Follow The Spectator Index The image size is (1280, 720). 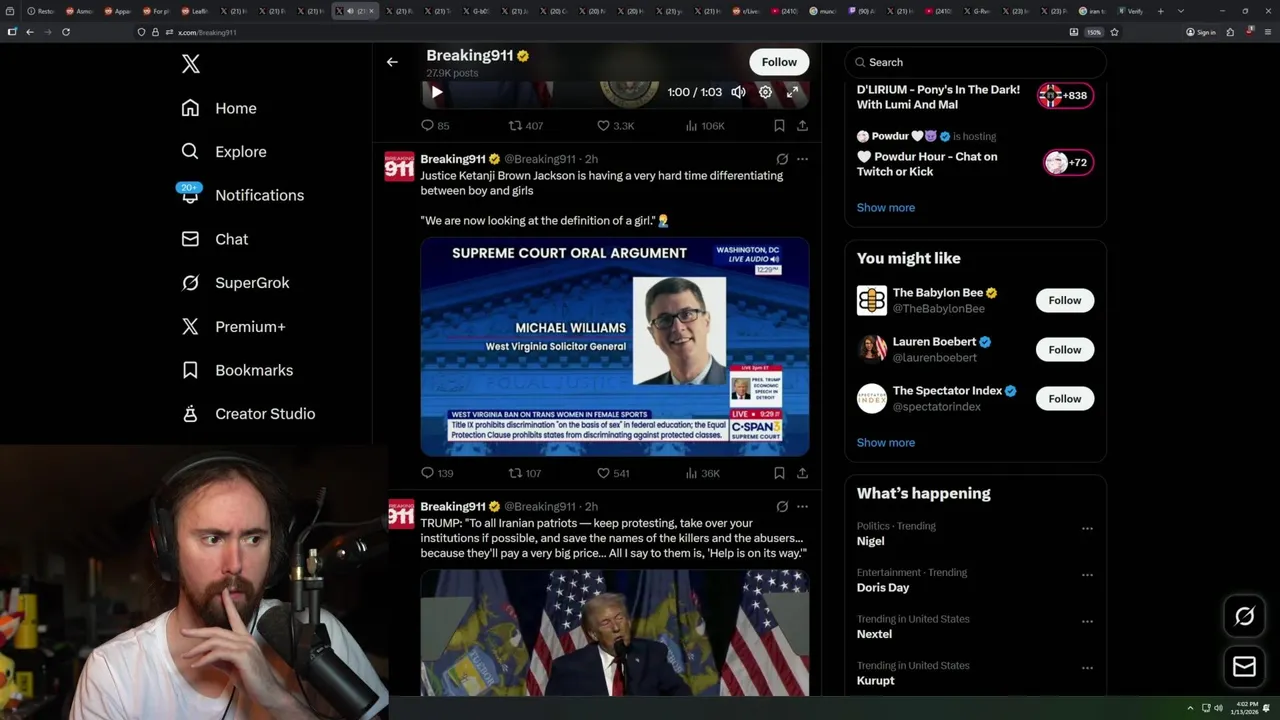[x=1065, y=398]
